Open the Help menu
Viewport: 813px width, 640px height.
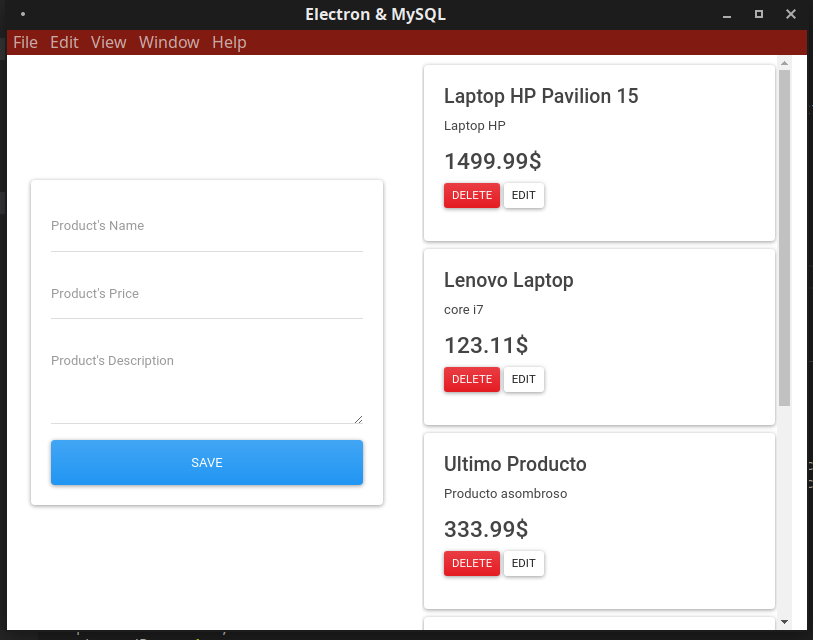pos(229,42)
